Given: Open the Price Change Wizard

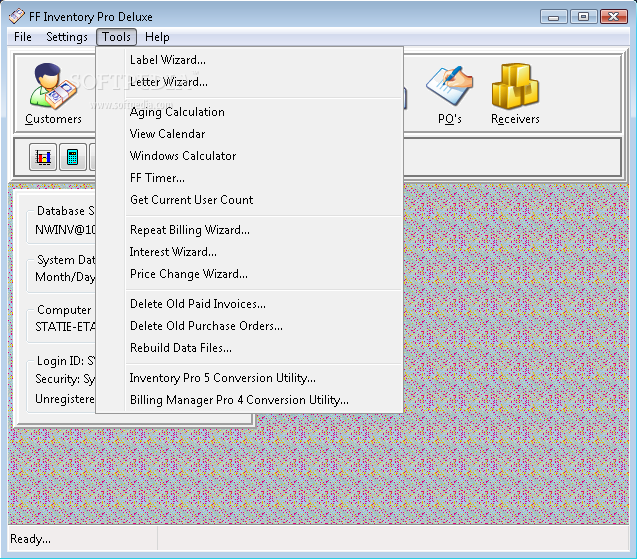Looking at the screenshot, I should coord(249,274).
